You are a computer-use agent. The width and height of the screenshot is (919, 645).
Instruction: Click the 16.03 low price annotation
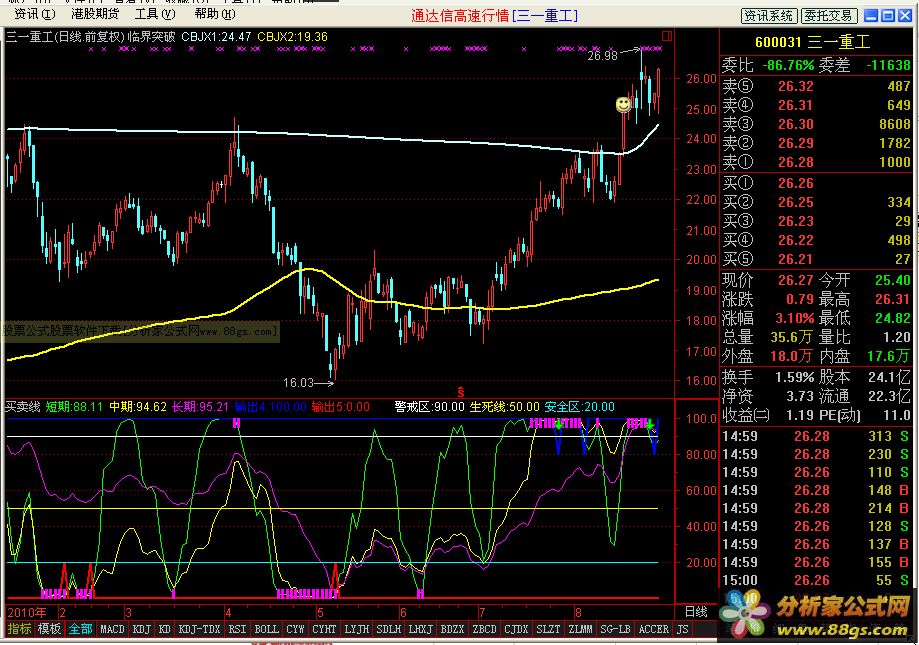pos(298,383)
